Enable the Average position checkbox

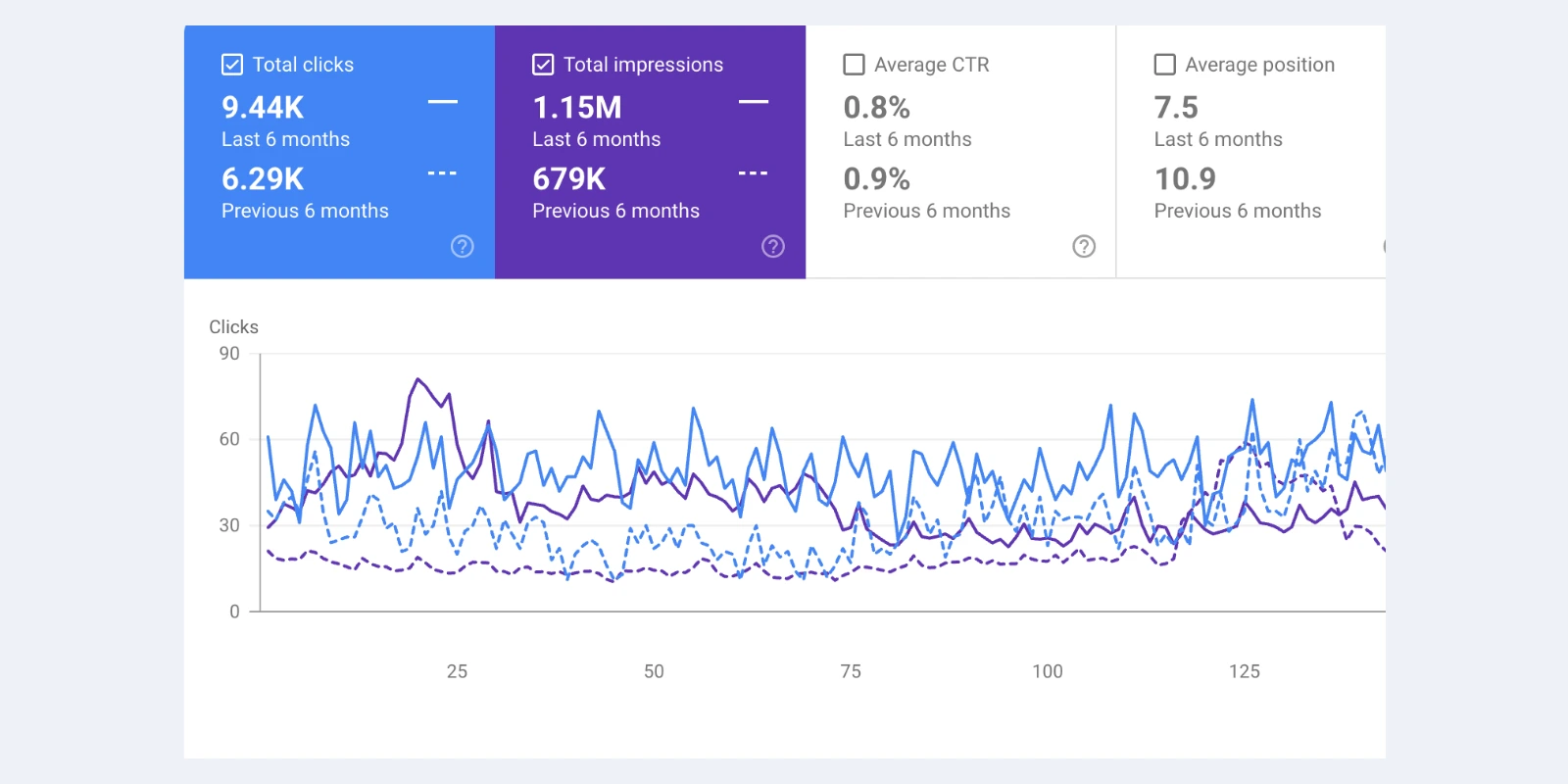tap(1165, 65)
